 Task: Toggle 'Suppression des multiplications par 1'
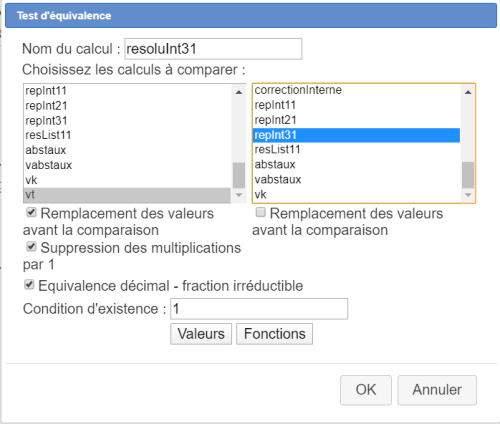point(31,247)
